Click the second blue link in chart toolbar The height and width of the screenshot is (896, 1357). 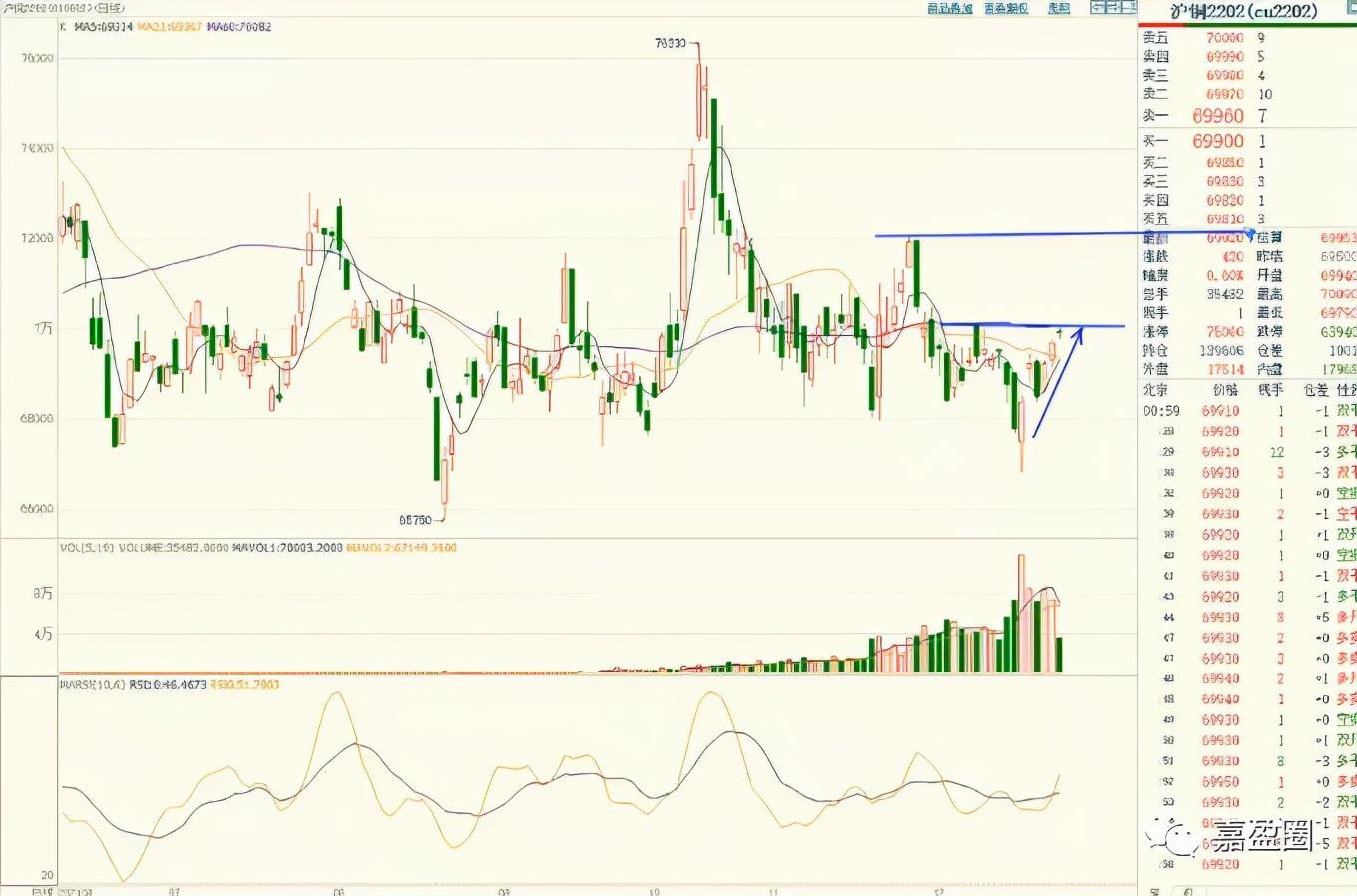(x=1006, y=8)
